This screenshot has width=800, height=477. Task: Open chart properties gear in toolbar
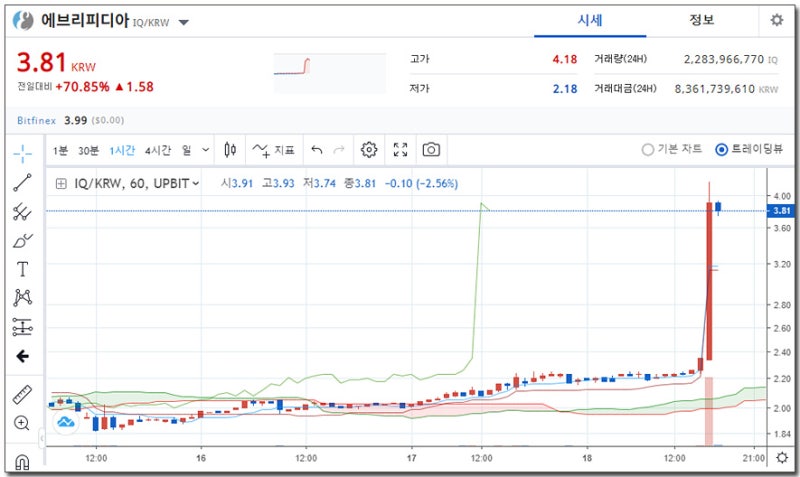[369, 149]
